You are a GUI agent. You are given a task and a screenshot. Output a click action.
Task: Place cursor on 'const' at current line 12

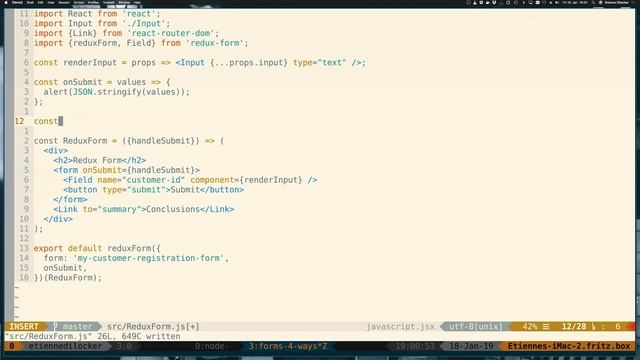[46, 121]
